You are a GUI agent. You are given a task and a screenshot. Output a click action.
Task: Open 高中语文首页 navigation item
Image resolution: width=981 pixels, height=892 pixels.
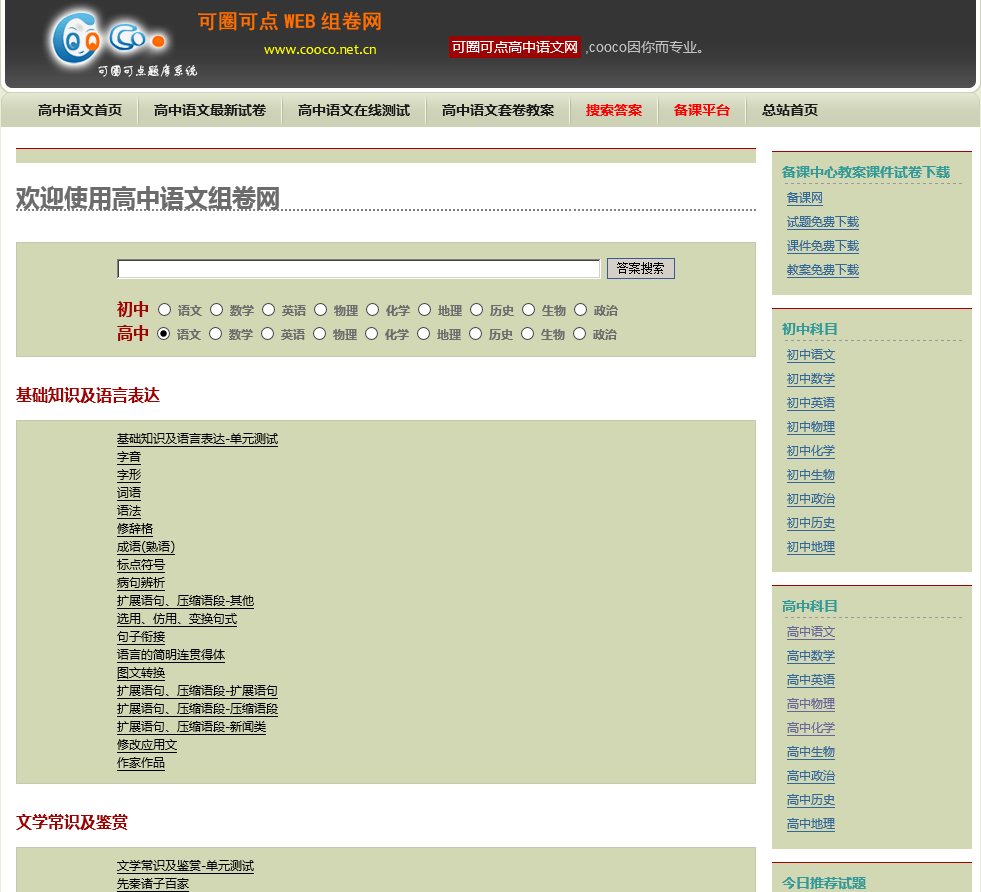click(80, 111)
